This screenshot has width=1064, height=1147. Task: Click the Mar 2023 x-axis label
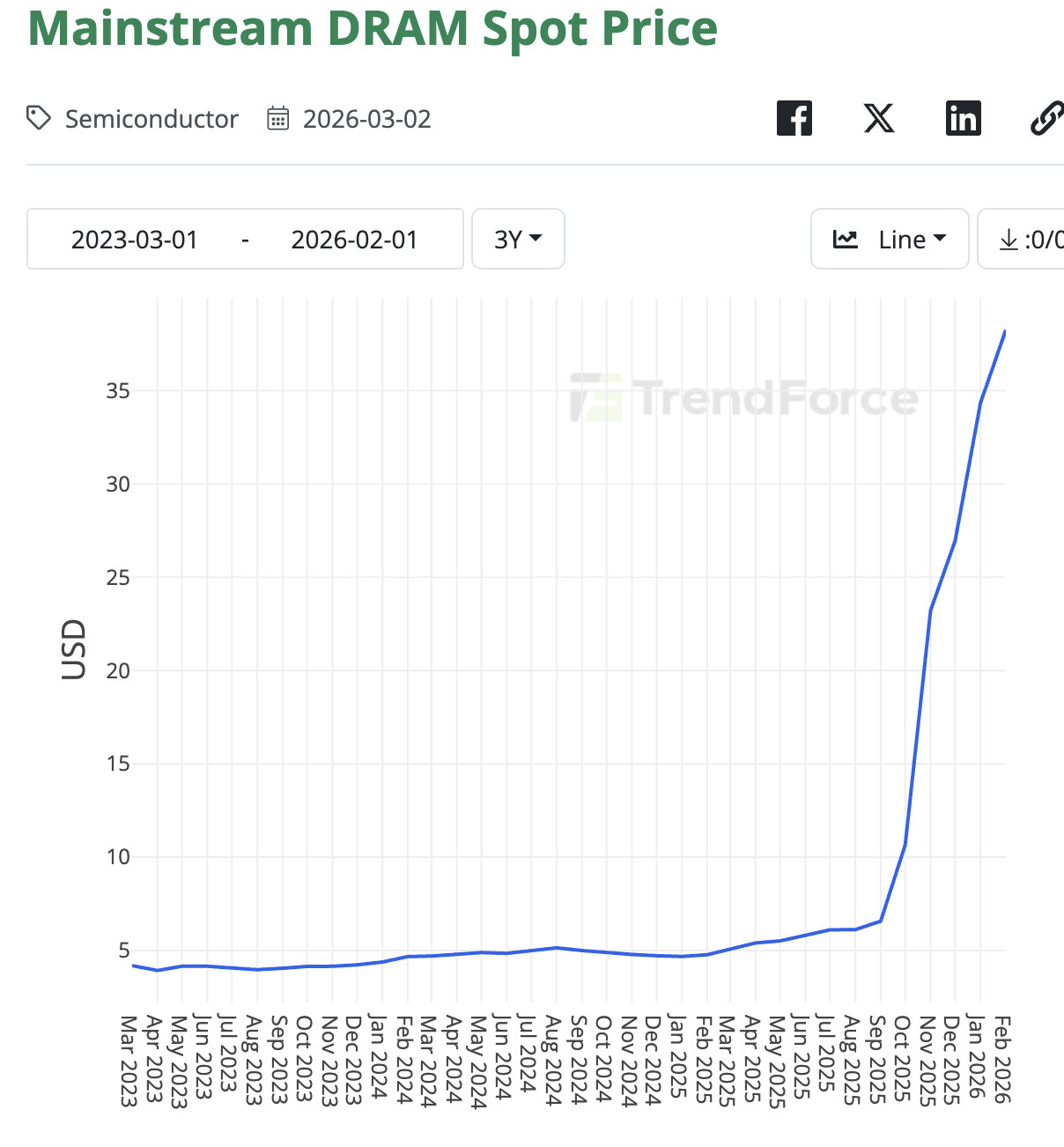coord(129,1060)
